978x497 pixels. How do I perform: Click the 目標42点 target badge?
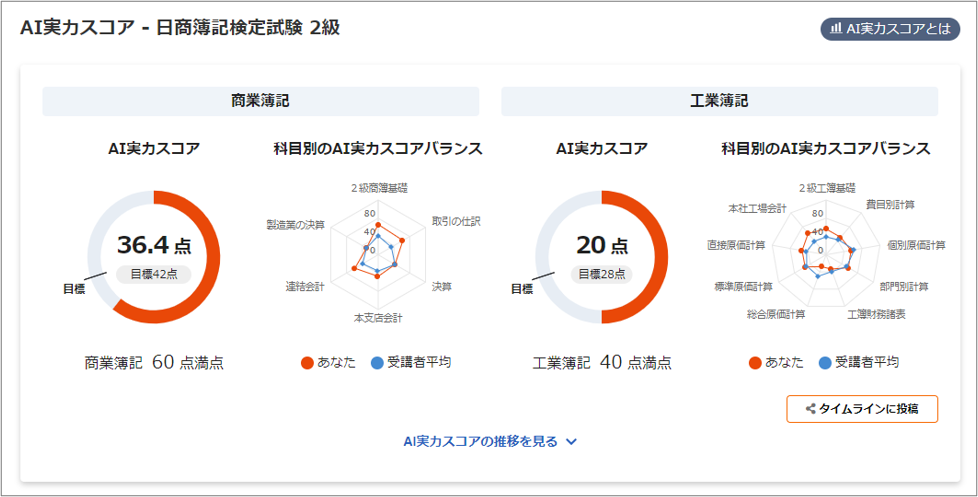(x=154, y=274)
